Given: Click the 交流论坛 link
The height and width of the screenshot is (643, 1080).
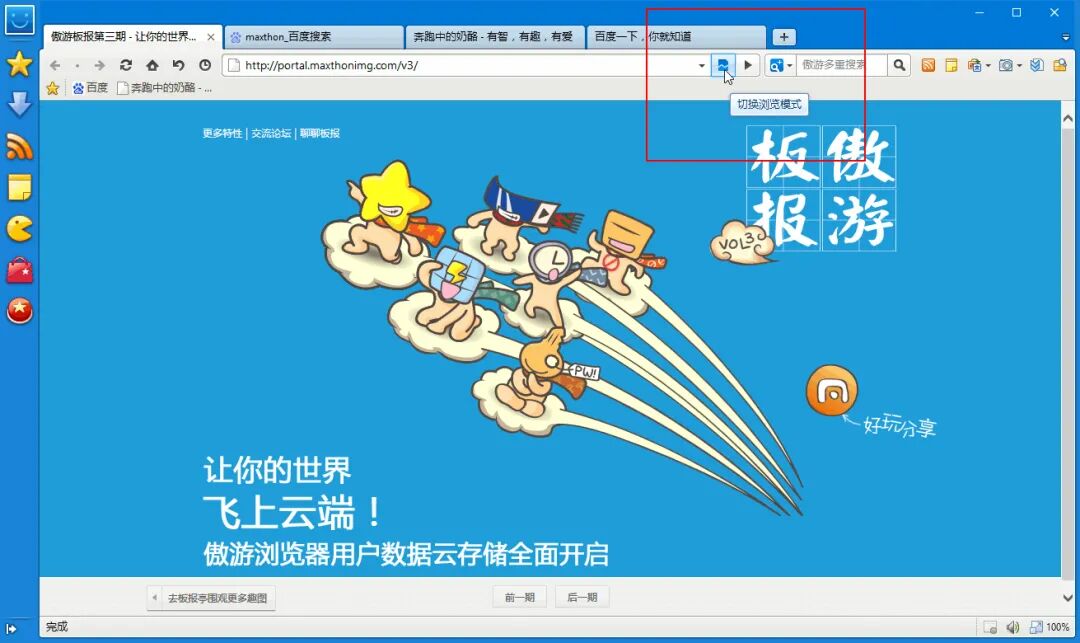Looking at the screenshot, I should click(271, 134).
